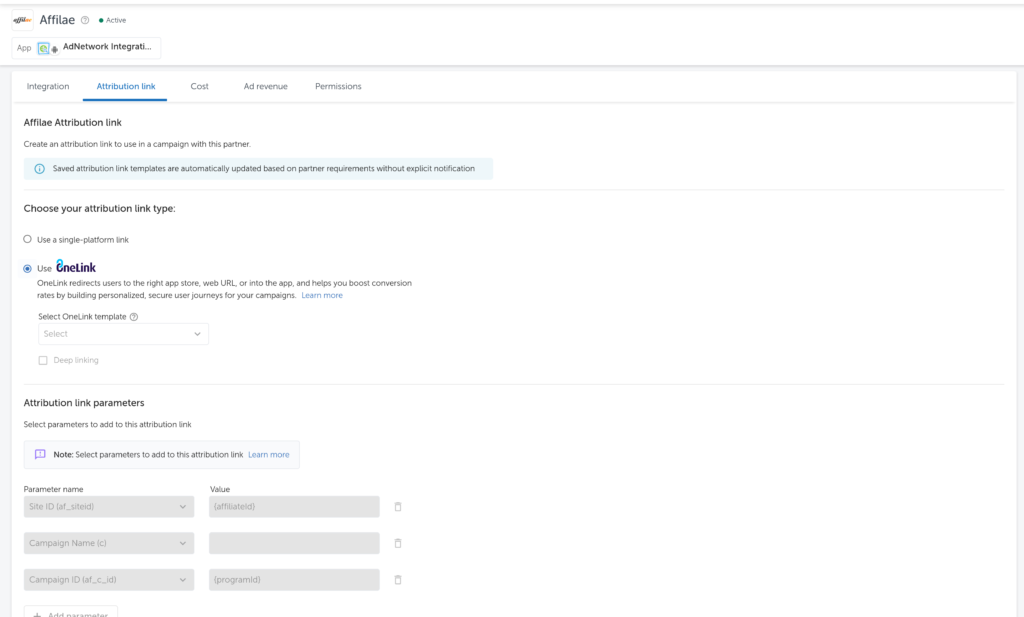Image resolution: width=1024 pixels, height=617 pixels.
Task: Switch to the Integration tab
Action: click(x=48, y=86)
